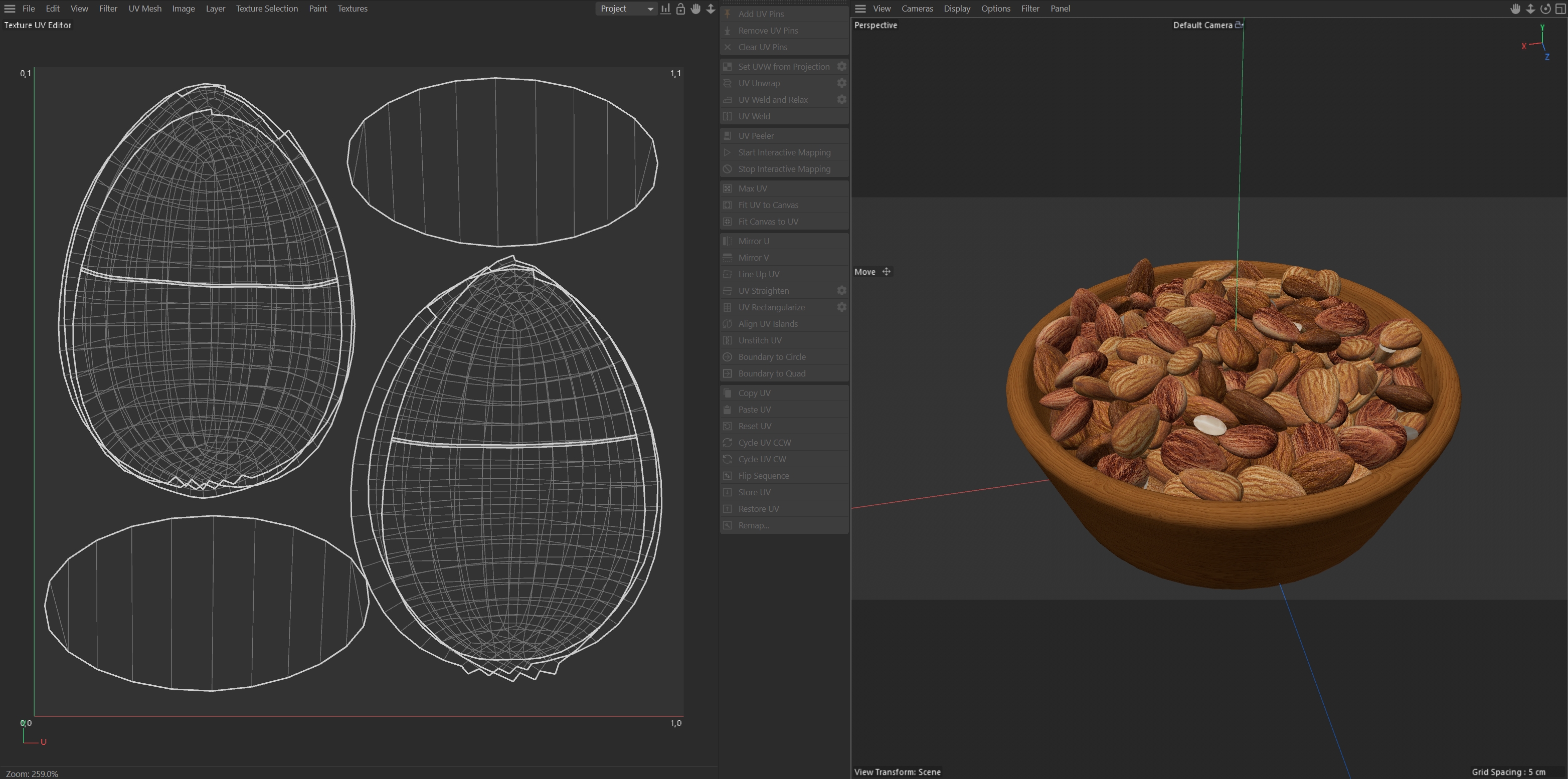Click the histogram bars icon beside Project

click(665, 9)
